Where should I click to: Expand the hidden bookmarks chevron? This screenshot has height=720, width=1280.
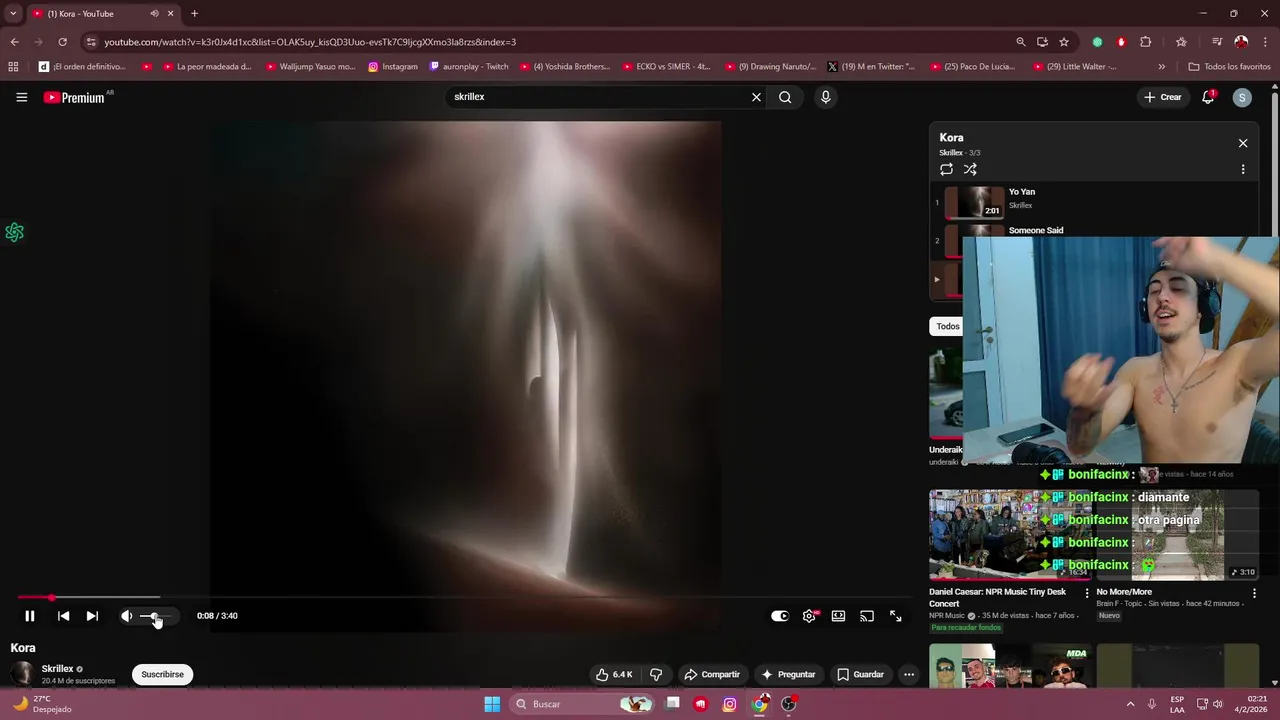coord(1161,67)
